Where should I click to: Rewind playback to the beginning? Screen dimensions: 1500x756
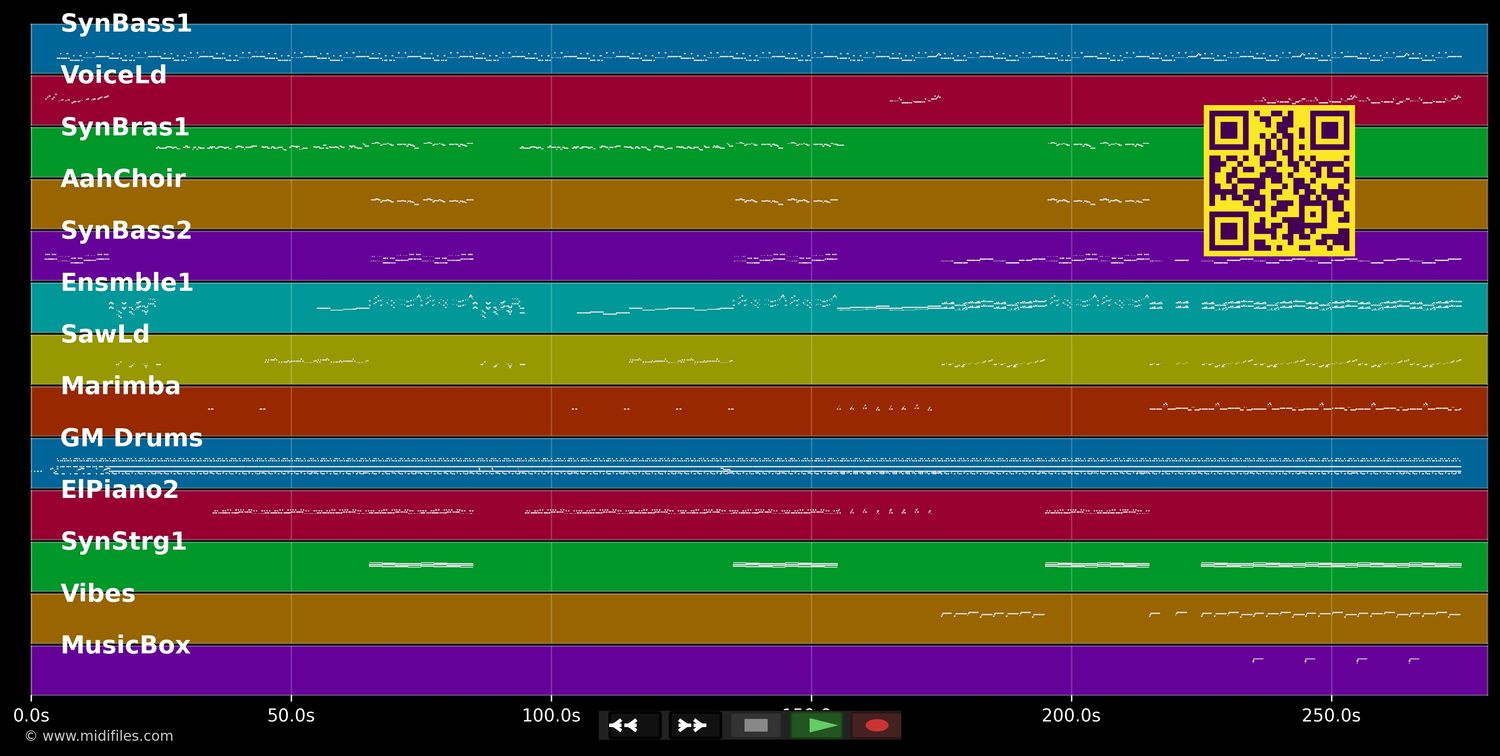pyautogui.click(x=627, y=725)
